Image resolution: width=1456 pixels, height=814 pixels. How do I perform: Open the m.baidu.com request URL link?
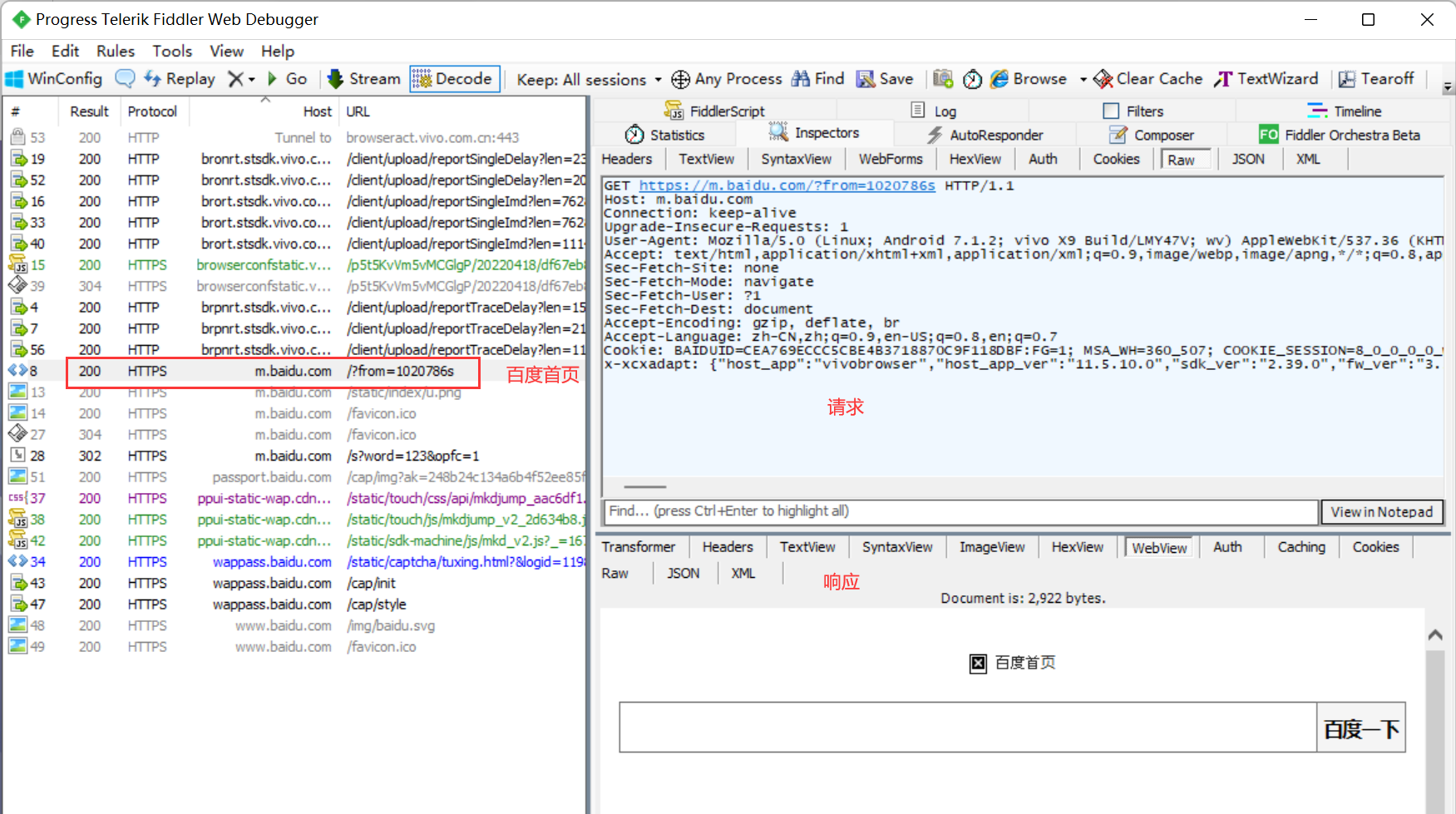click(787, 185)
